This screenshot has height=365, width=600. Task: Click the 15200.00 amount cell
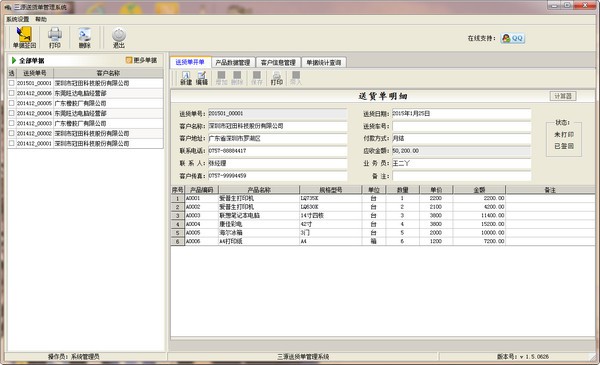point(479,224)
